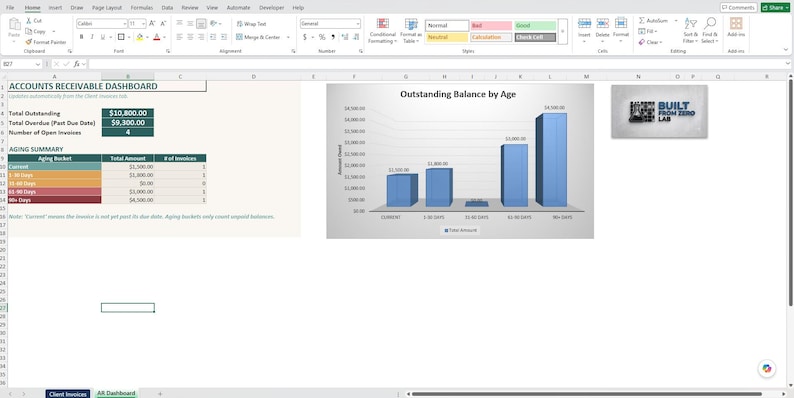Open the Client Invoices sheet tab
Viewport: 794px width, 398px height.
tap(68, 394)
